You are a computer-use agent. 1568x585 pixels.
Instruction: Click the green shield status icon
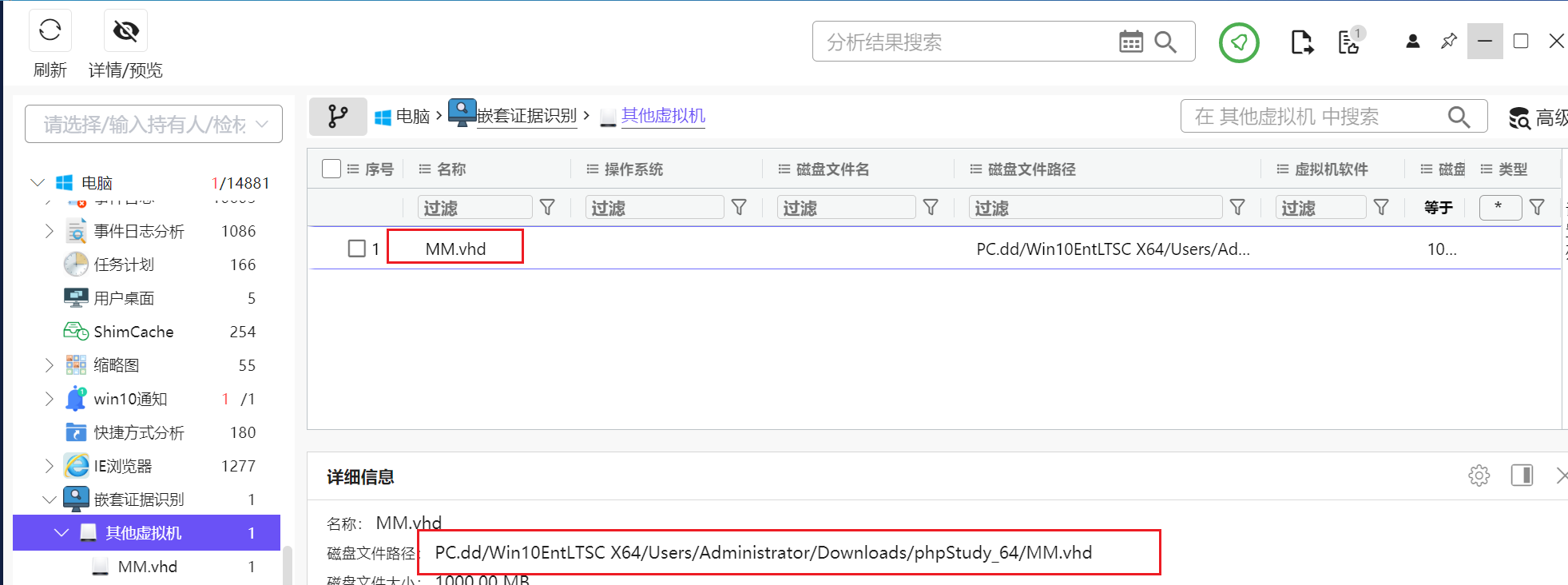pyautogui.click(x=1238, y=42)
